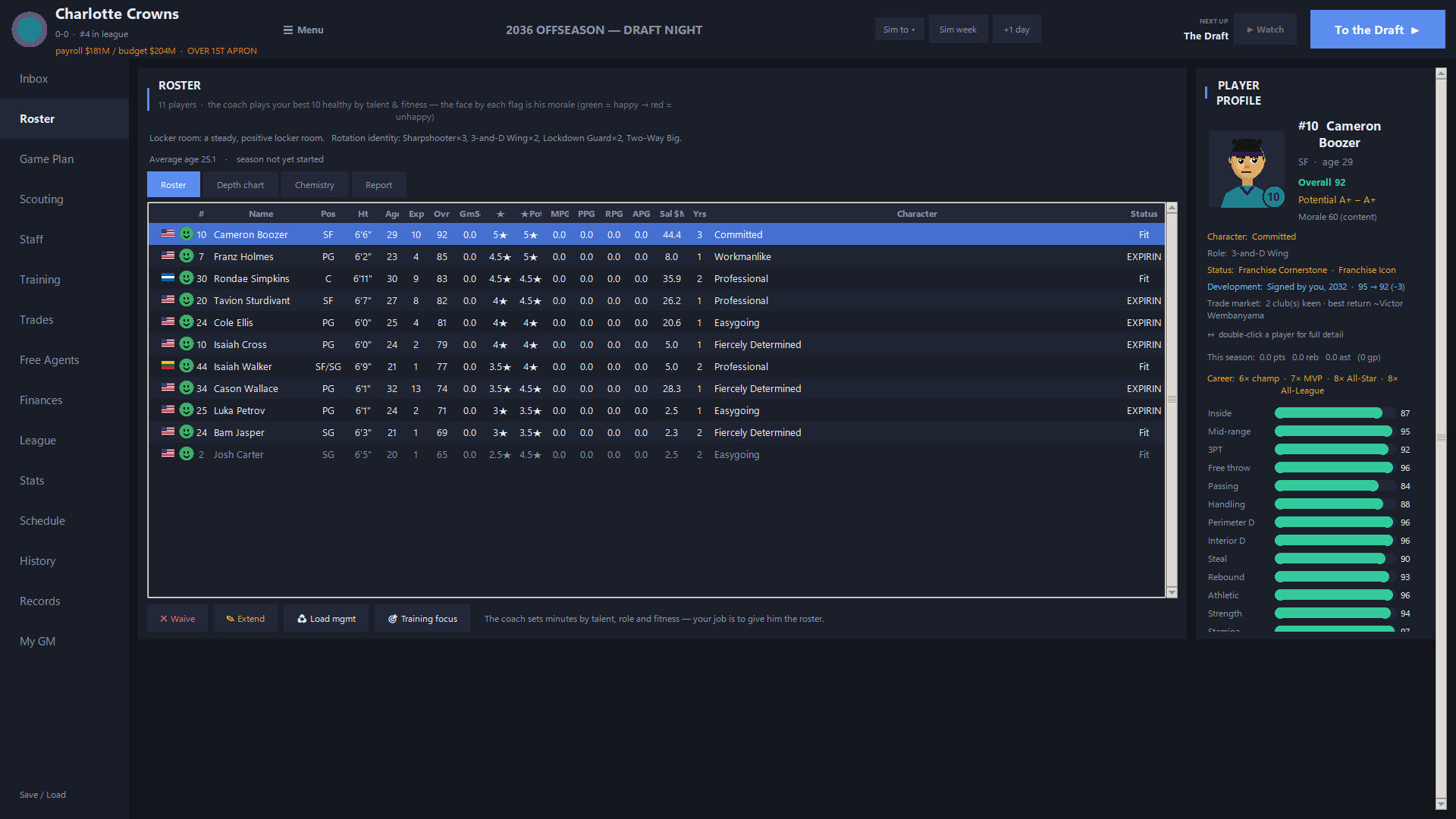Click Bam Jasper's morale smiley icon
The height and width of the screenshot is (819, 1456).
pyautogui.click(x=187, y=432)
